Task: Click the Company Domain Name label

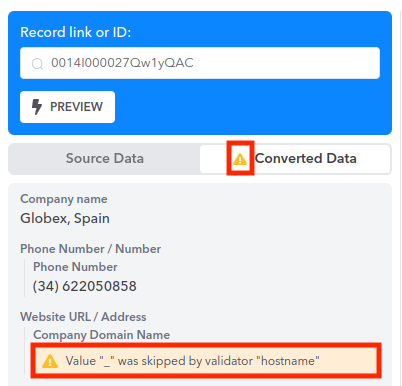Action: coord(102,335)
